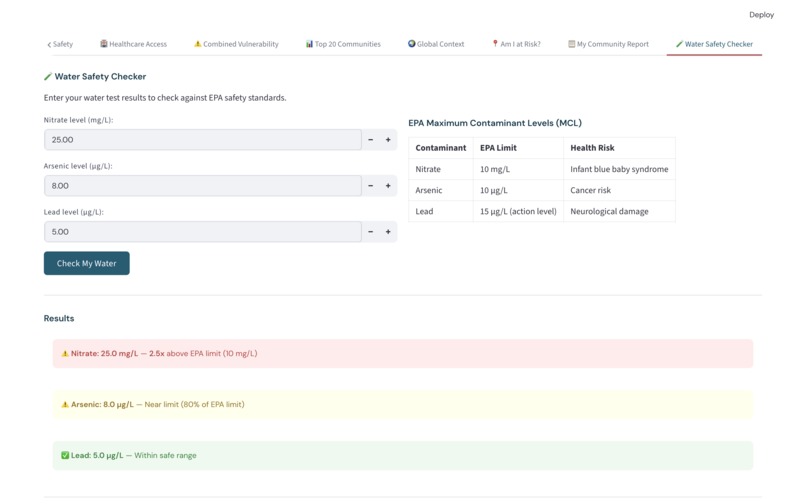Click the test tube icon on Water Safety Checker tab
The height and width of the screenshot is (504, 806).
point(679,44)
